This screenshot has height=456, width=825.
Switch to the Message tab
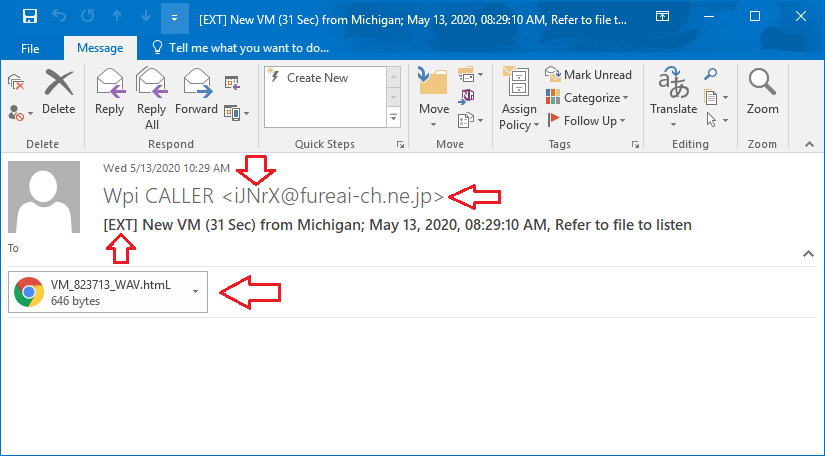click(100, 48)
